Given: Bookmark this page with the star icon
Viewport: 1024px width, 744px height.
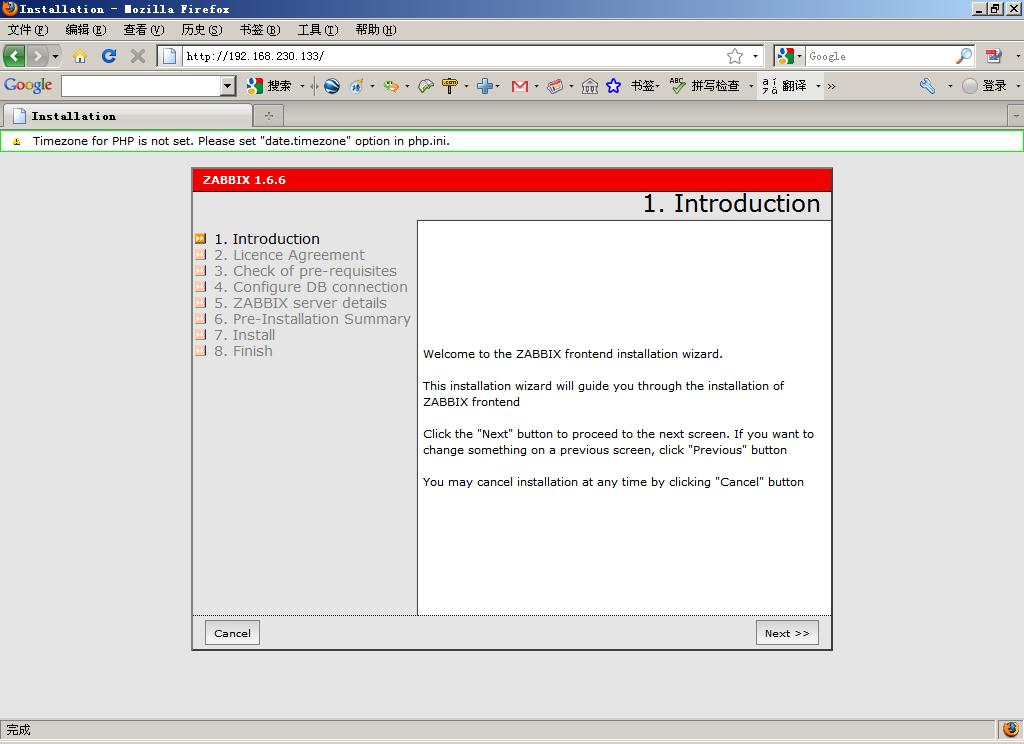Looking at the screenshot, I should coord(735,56).
